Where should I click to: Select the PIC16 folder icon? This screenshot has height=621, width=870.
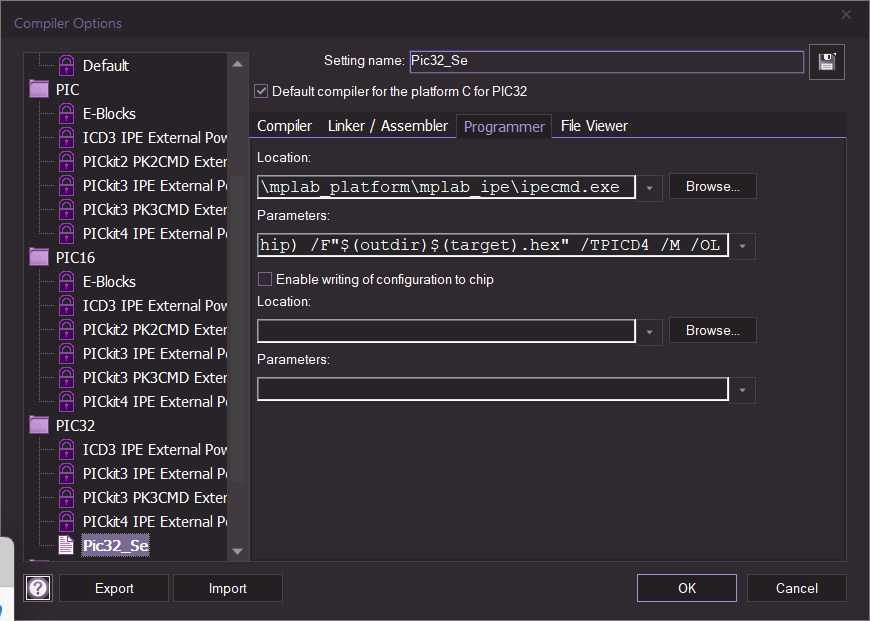point(40,258)
